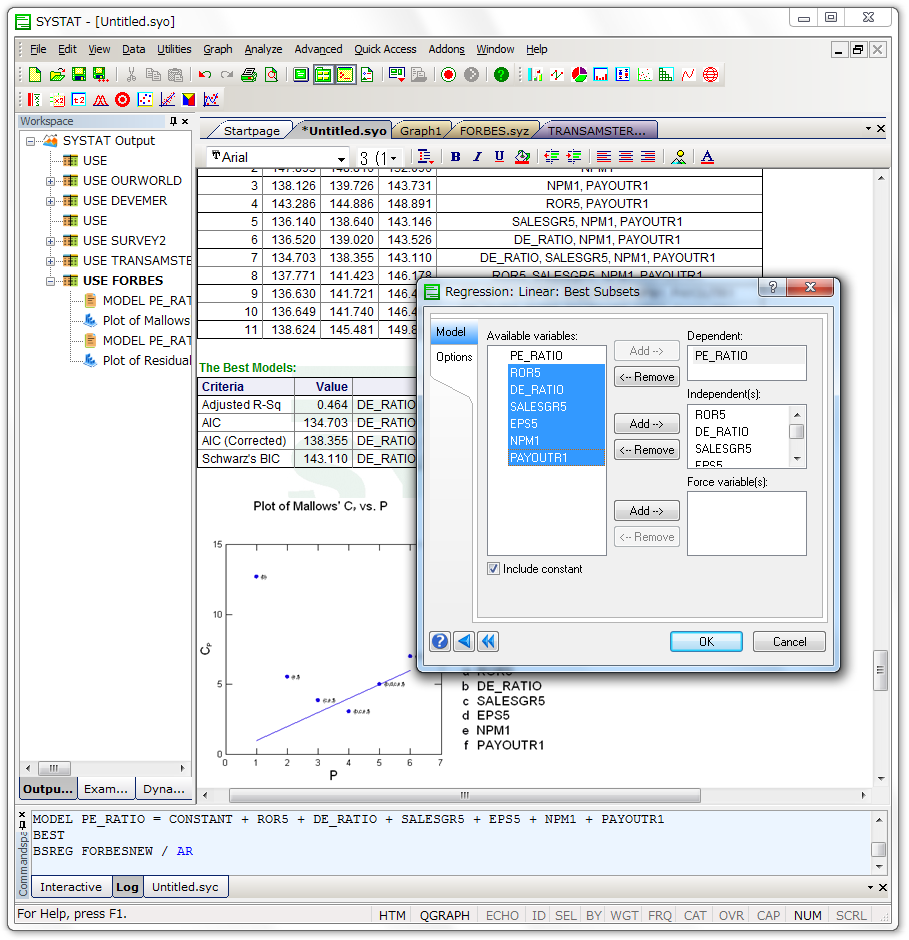Open Print Preview from toolbar
The height and width of the screenshot is (940, 909).
(x=272, y=74)
